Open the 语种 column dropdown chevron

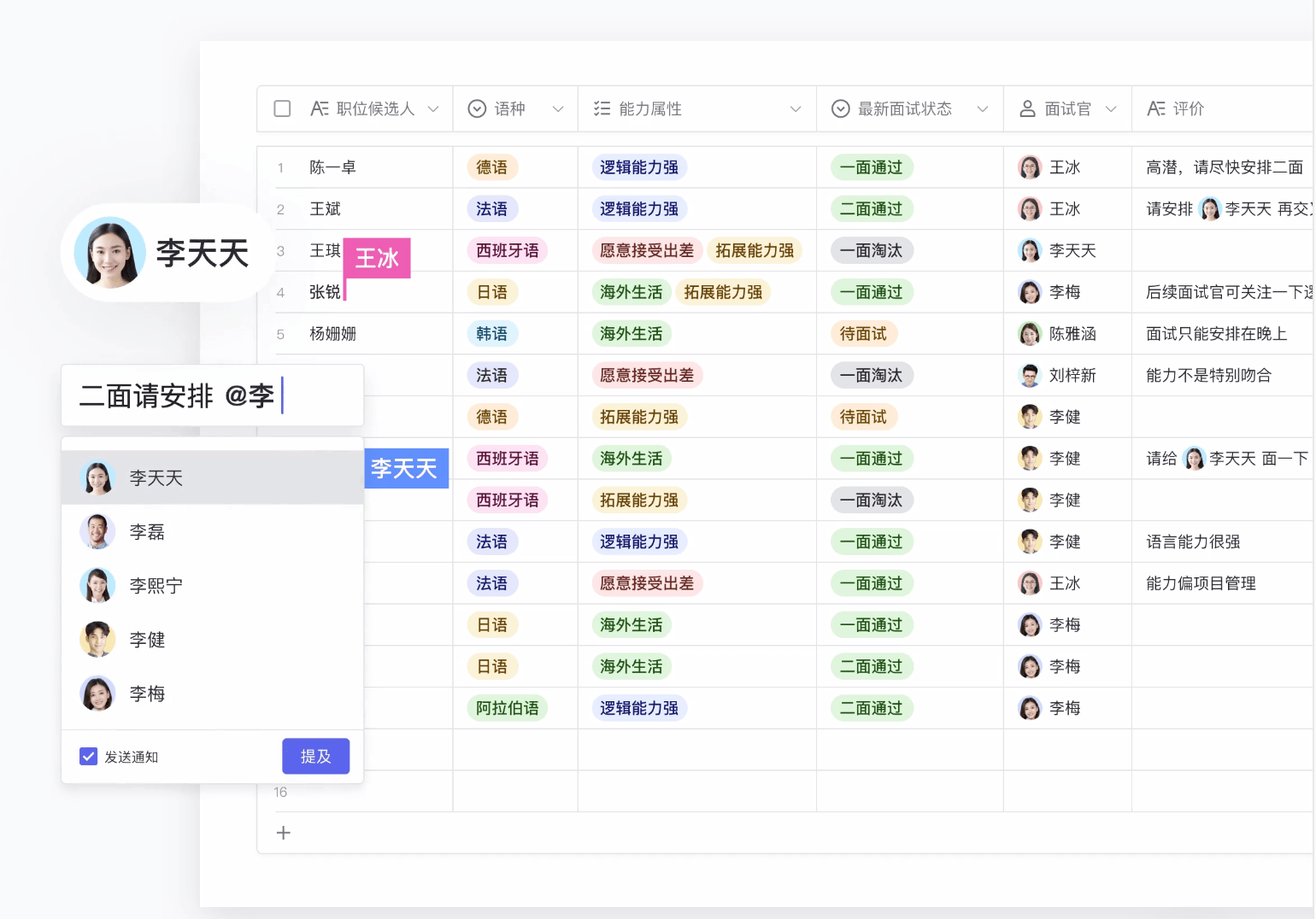click(x=558, y=108)
